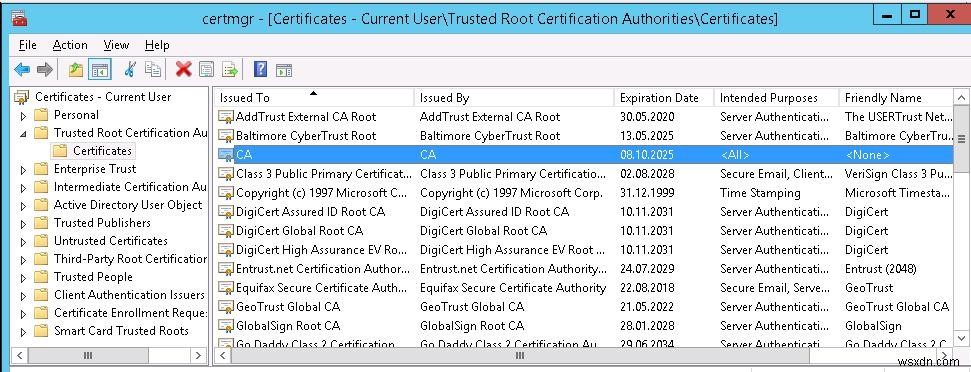Select the Trusted People tree item
The image size is (971, 372).
pyautogui.click(x=93, y=277)
